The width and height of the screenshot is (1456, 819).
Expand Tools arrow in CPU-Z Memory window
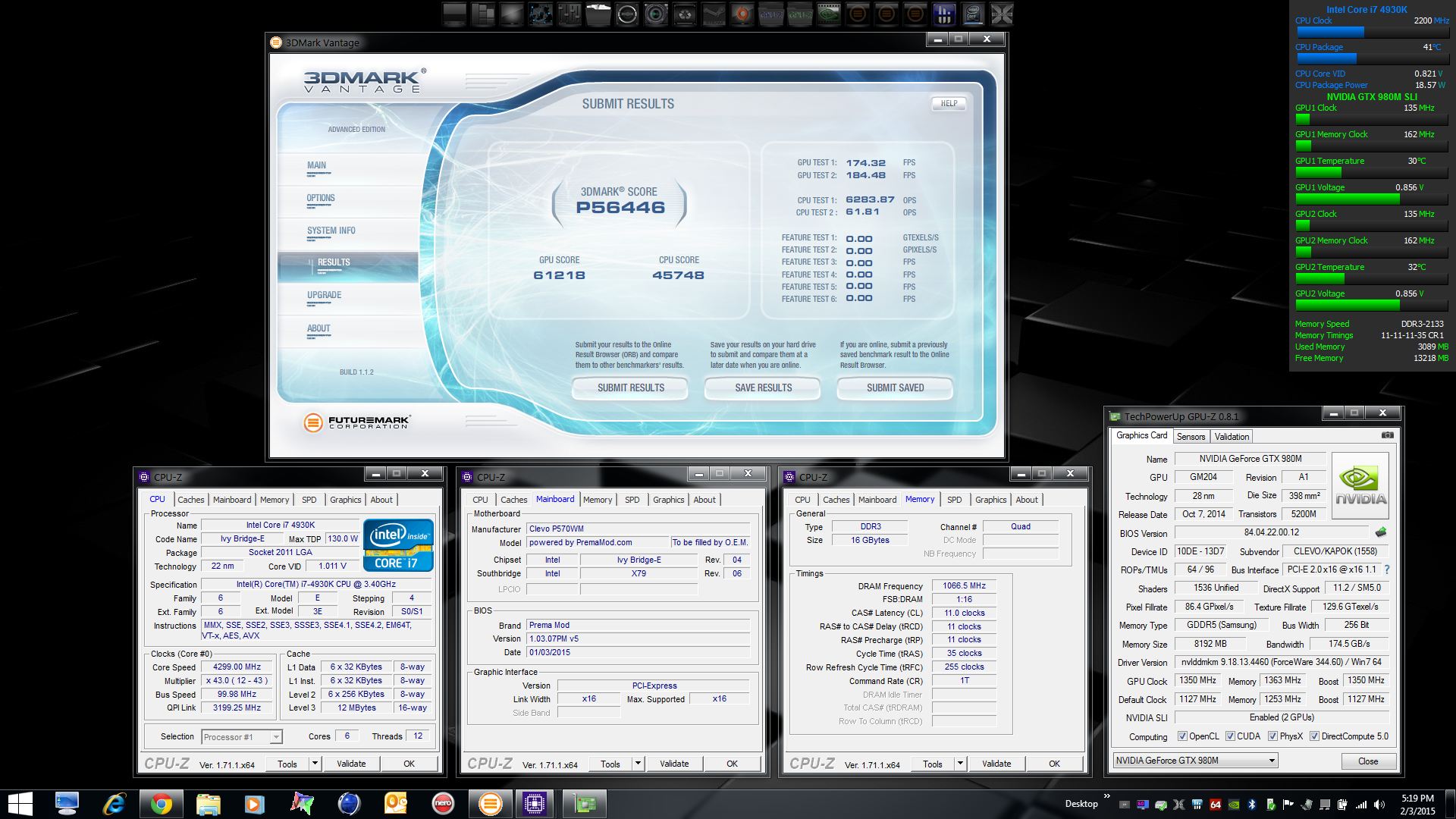pos(960,764)
